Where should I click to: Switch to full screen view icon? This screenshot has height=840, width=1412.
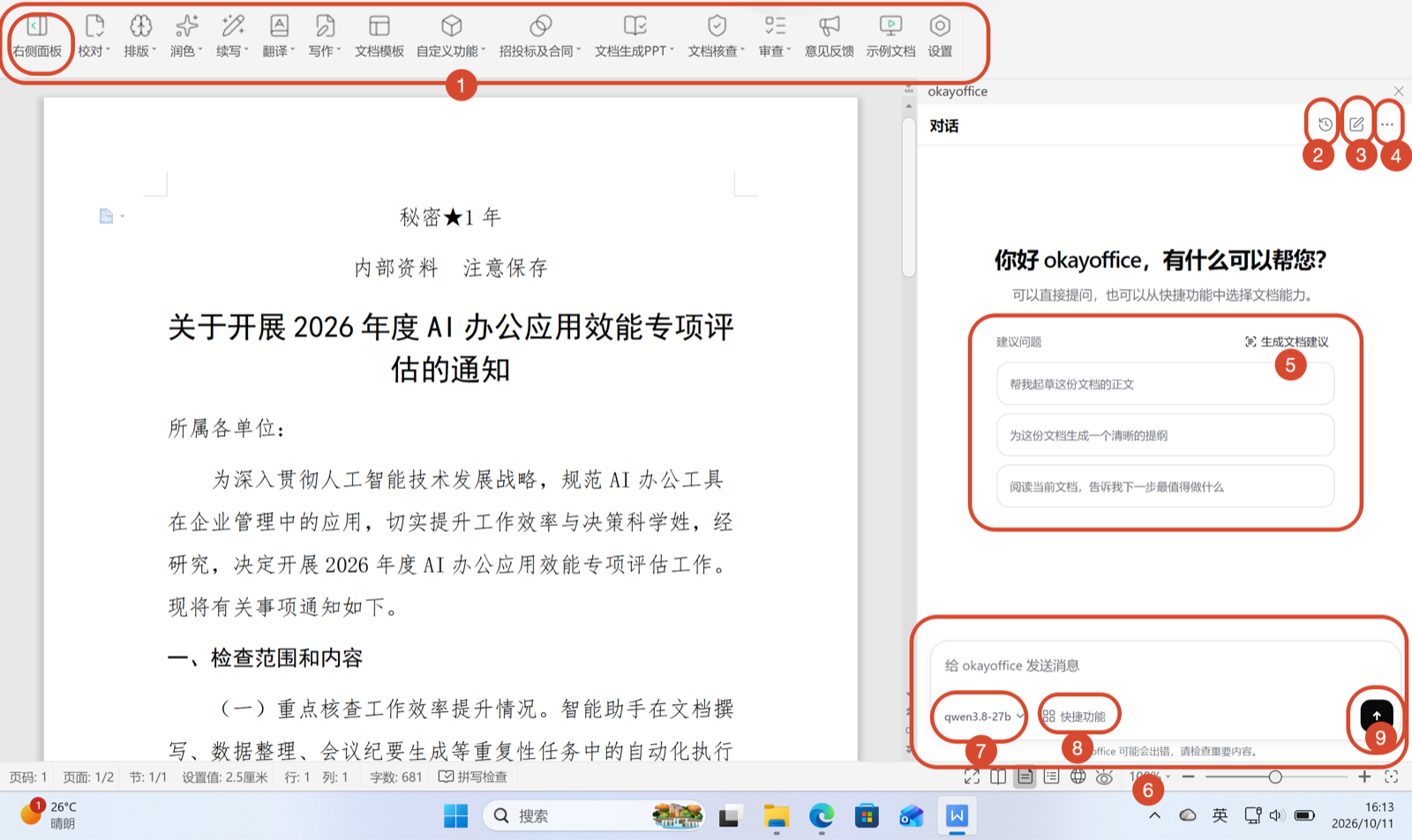pyautogui.click(x=972, y=776)
